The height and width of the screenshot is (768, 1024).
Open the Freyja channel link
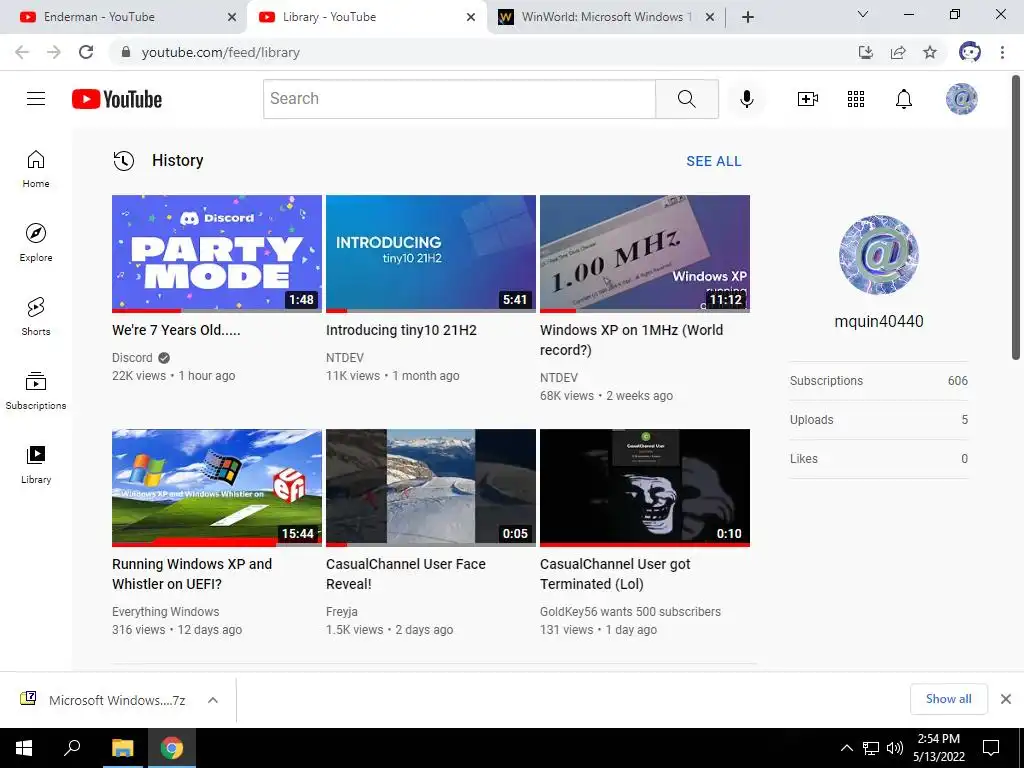[342, 612]
